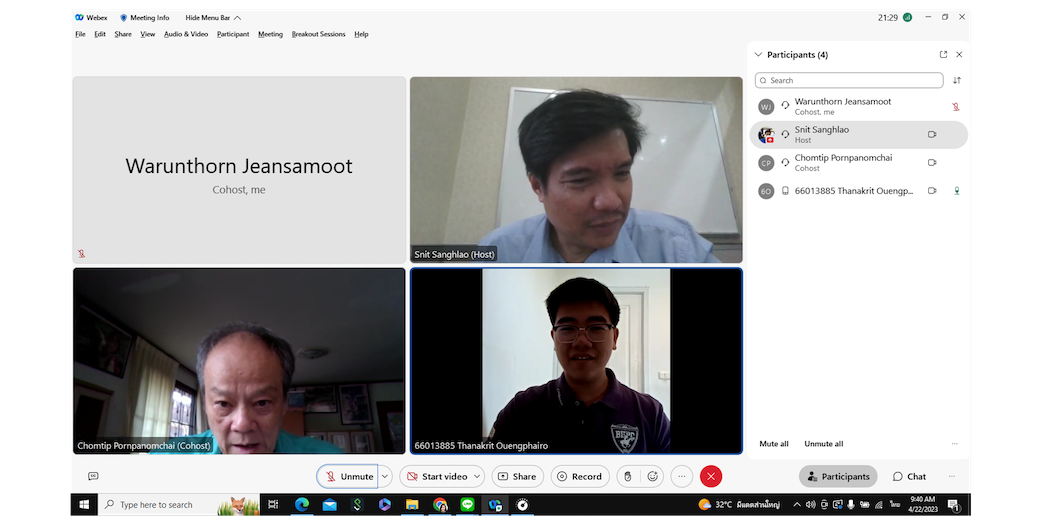This screenshot has width=1040, height=516.
Task: Open LINE app in Windows taskbar
Action: tap(467, 505)
